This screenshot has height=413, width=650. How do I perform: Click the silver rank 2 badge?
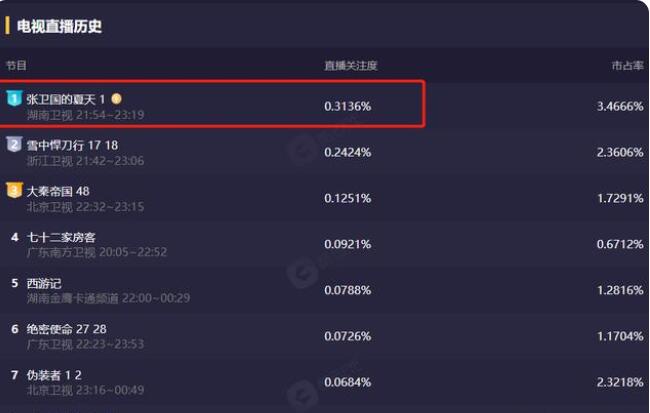(x=14, y=144)
